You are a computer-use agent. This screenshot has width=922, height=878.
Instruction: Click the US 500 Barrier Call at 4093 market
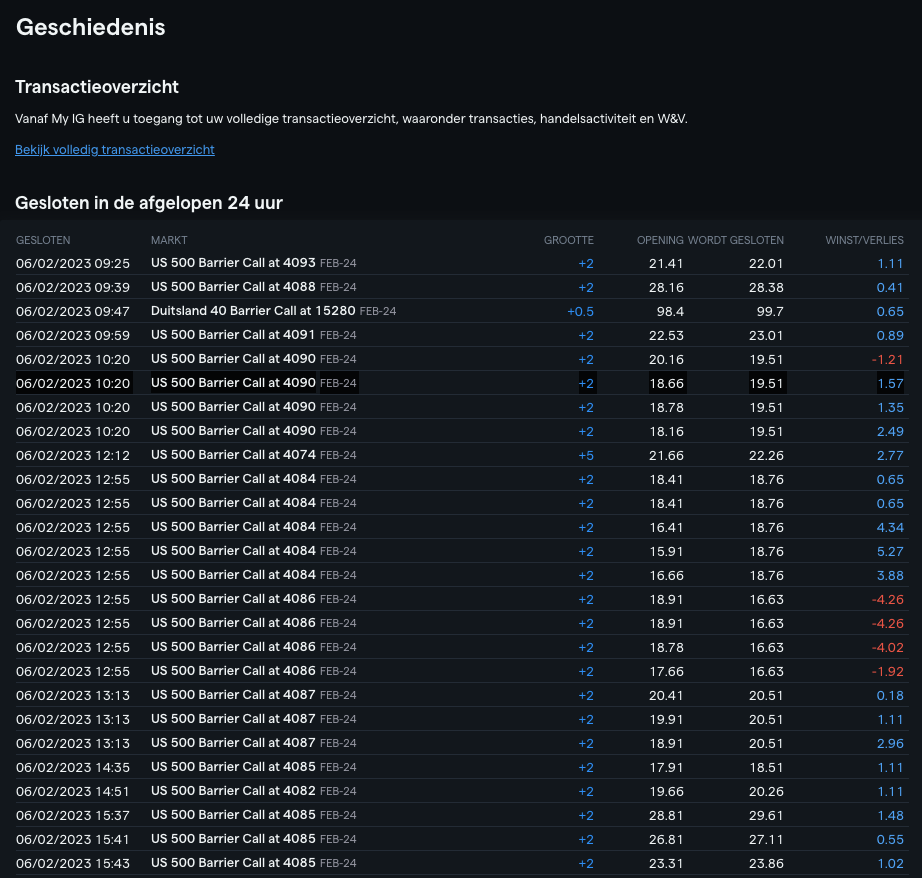click(233, 263)
